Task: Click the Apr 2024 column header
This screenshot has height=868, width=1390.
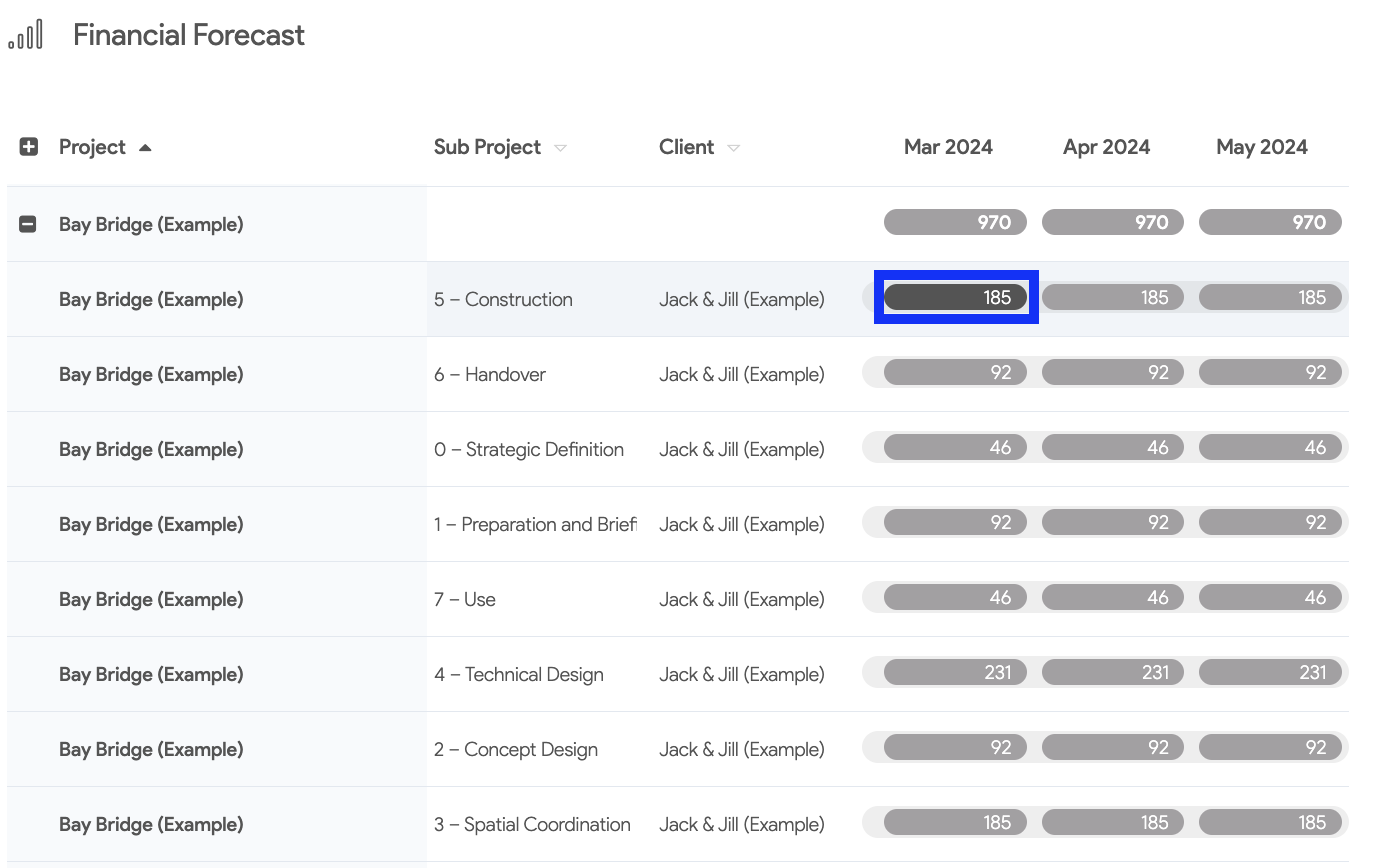Action: pos(1106,147)
